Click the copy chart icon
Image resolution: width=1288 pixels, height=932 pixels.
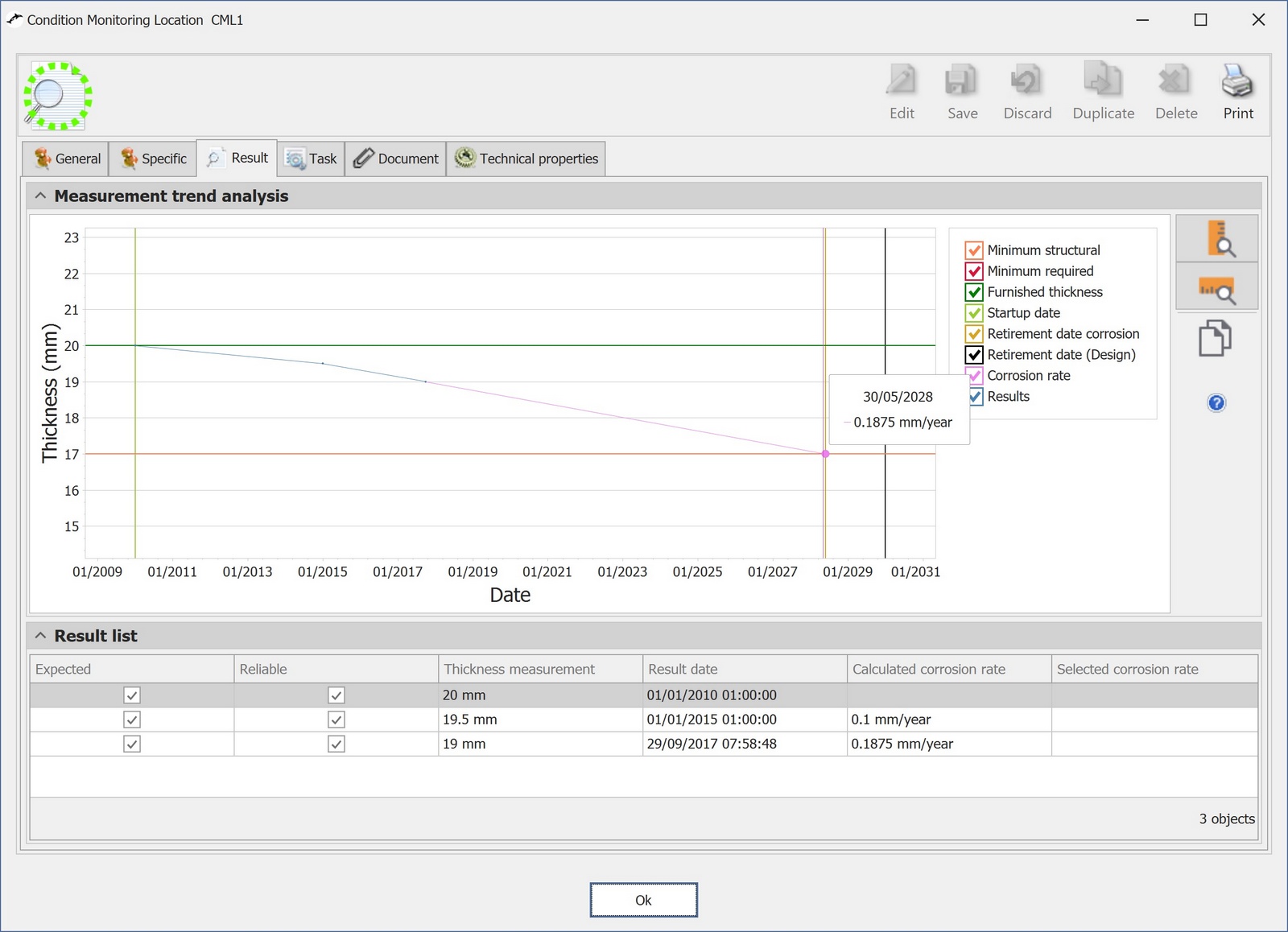point(1215,338)
